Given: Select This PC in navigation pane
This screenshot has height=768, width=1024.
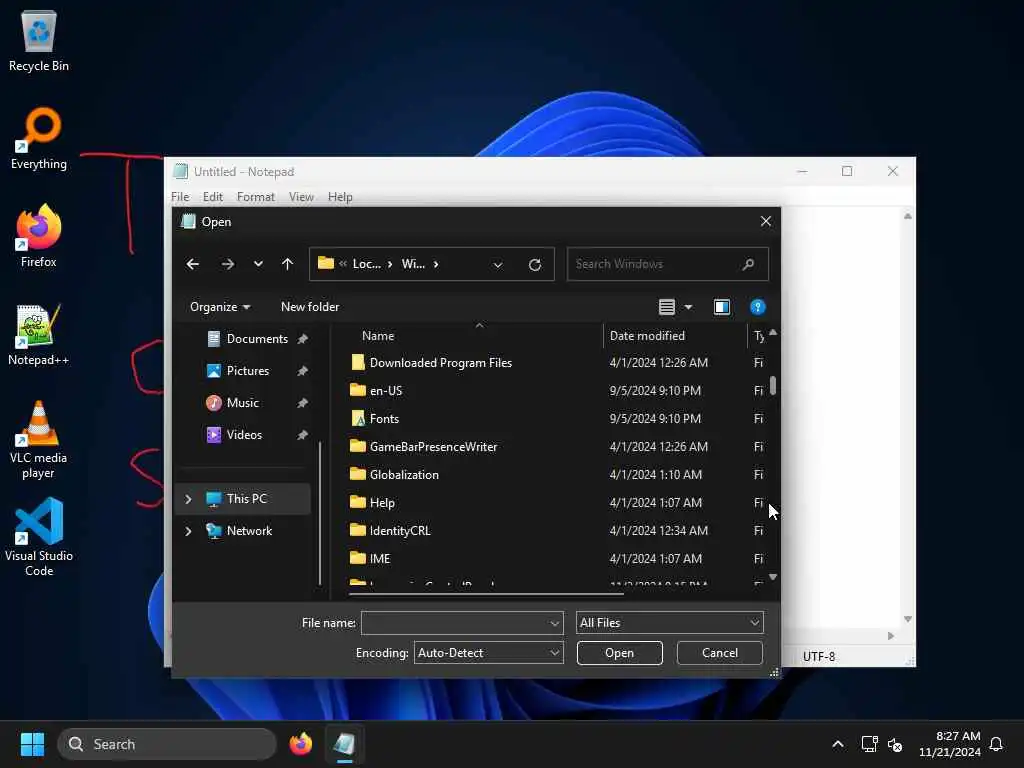Looking at the screenshot, I should (243, 499).
